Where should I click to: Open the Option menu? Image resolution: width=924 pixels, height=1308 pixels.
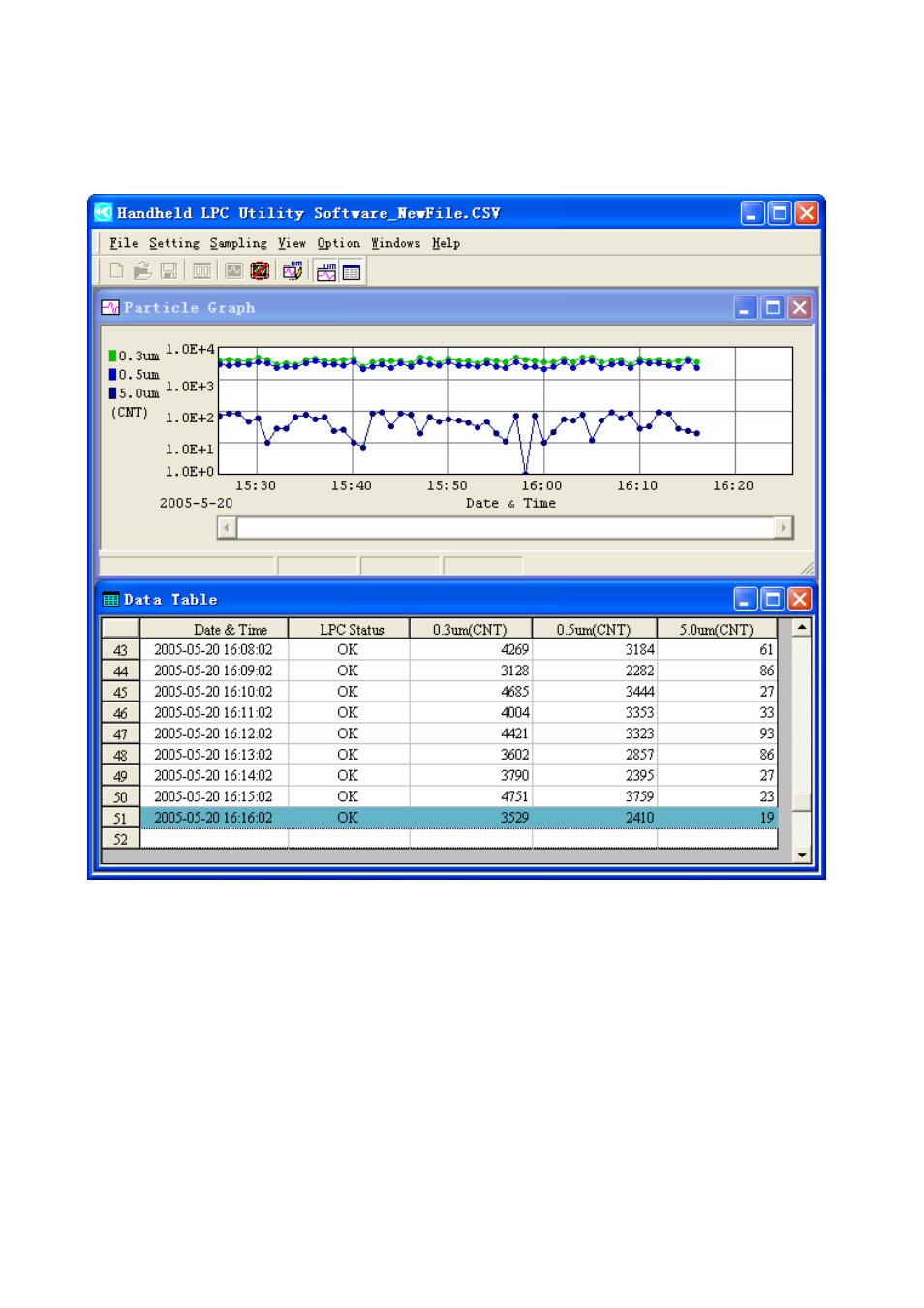pyautogui.click(x=339, y=243)
